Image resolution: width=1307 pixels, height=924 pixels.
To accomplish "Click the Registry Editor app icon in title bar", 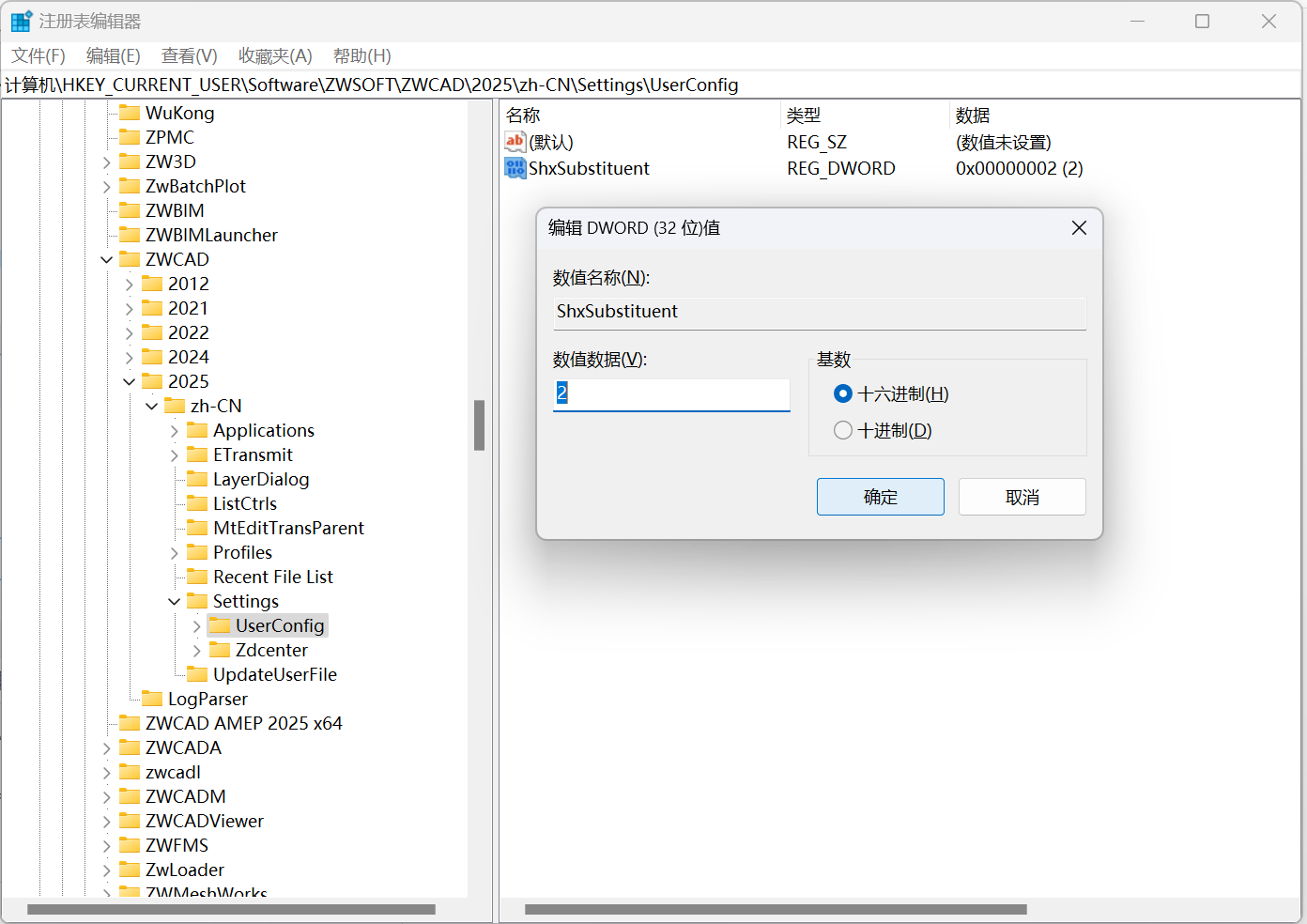I will coord(21,21).
